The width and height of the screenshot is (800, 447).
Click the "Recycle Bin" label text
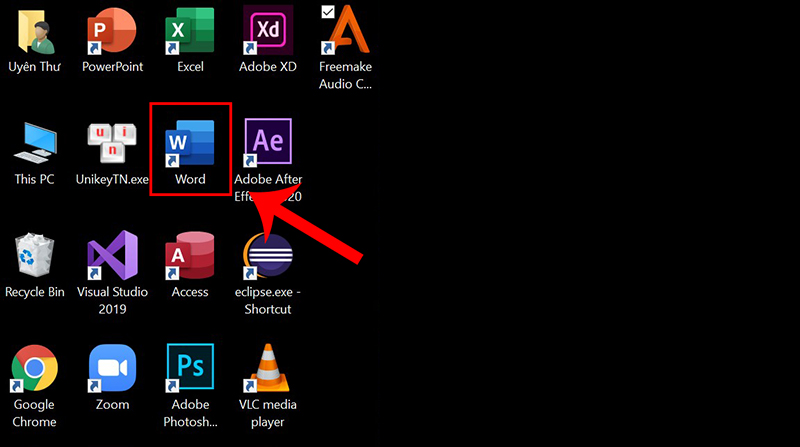point(35,292)
